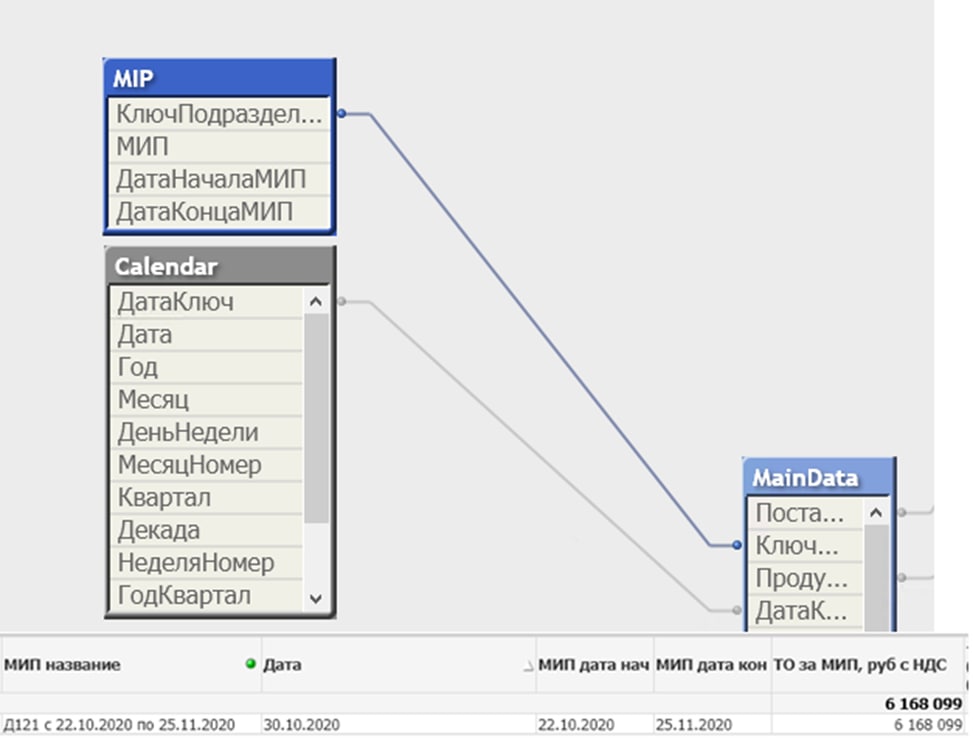Click ТО за МИП, руб с НДС header
The height and width of the screenshot is (739, 973).
point(860,665)
